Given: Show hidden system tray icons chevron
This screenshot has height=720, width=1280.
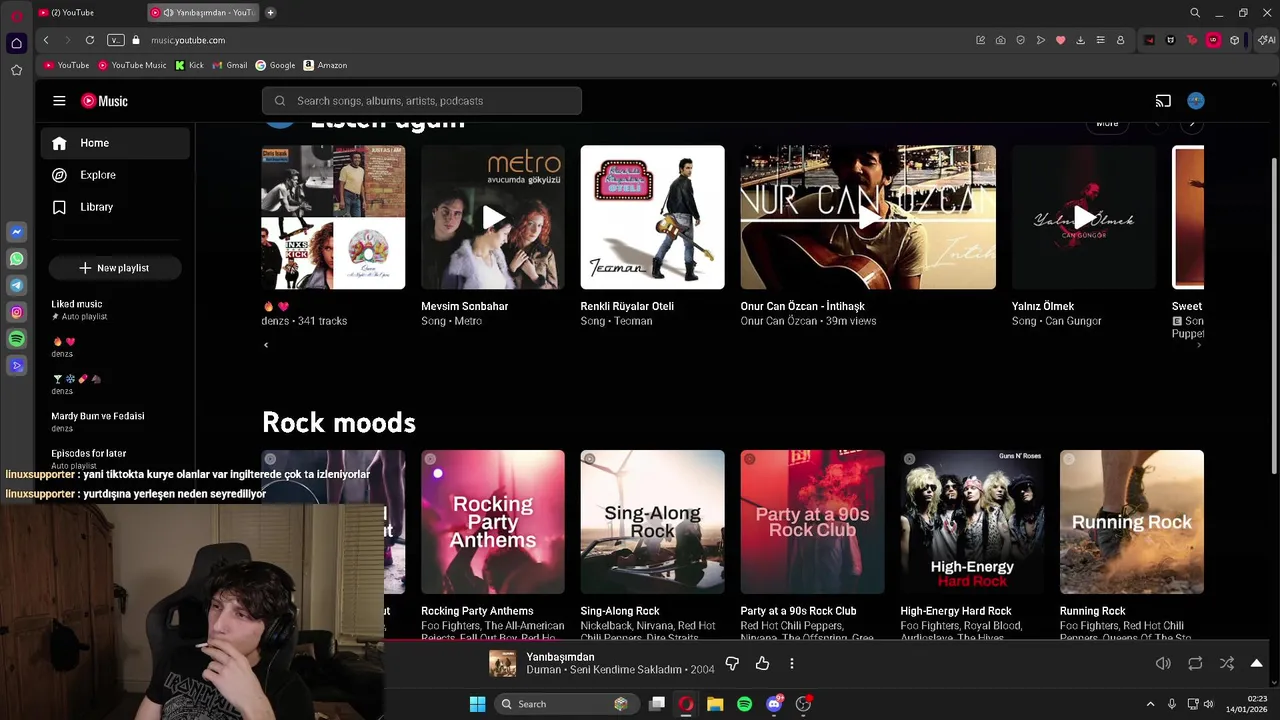Looking at the screenshot, I should 1150,704.
